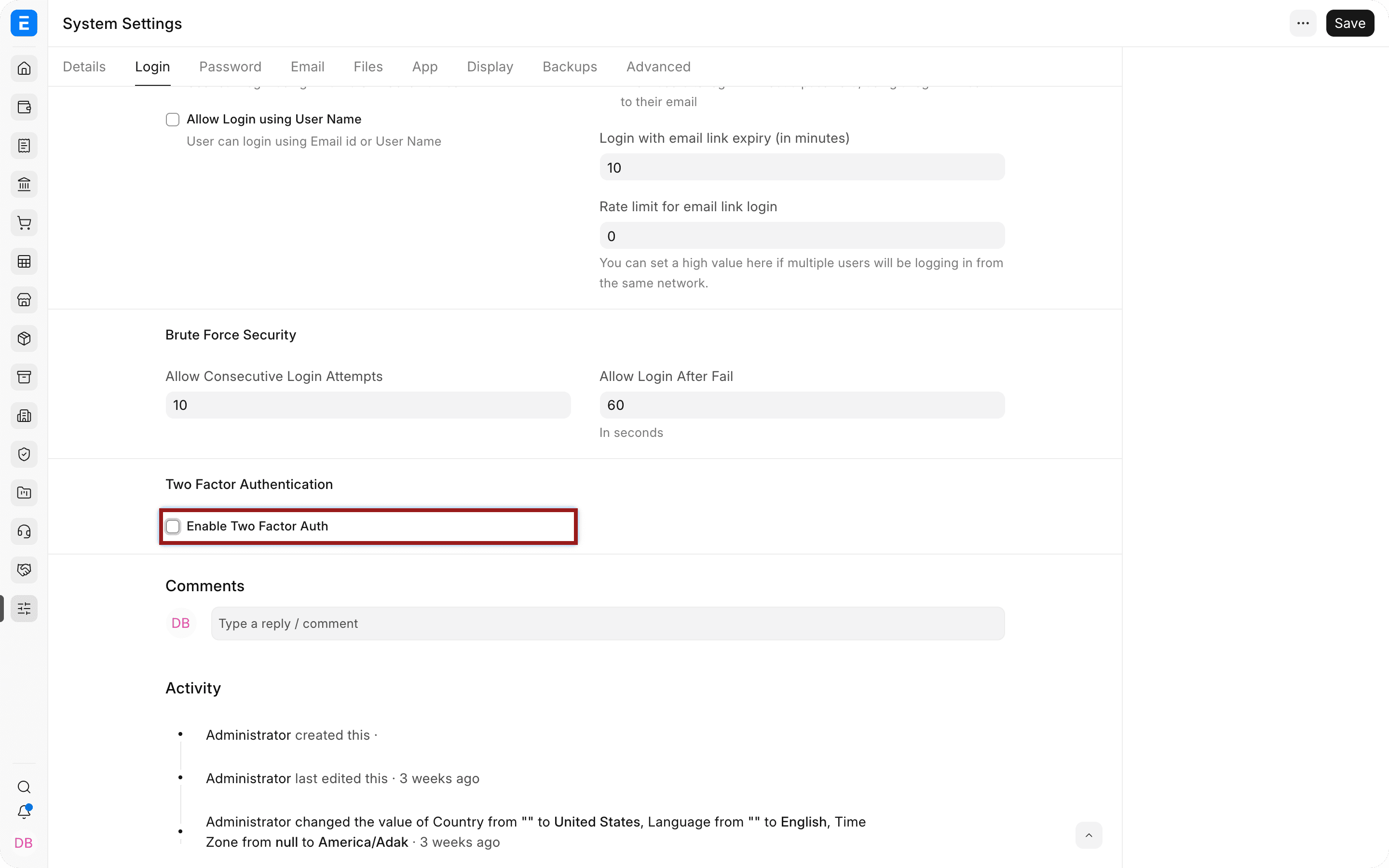Open the storefront icon in the sidebar

(24, 299)
